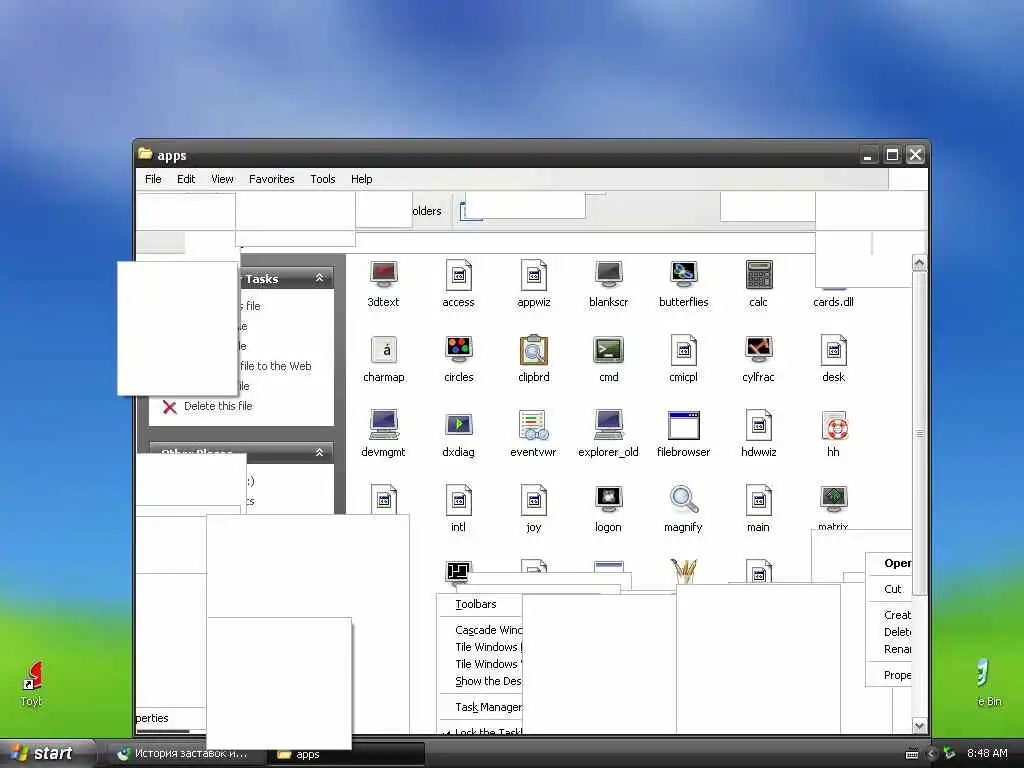
Task: Select the cmicpl file icon
Action: coord(684,349)
